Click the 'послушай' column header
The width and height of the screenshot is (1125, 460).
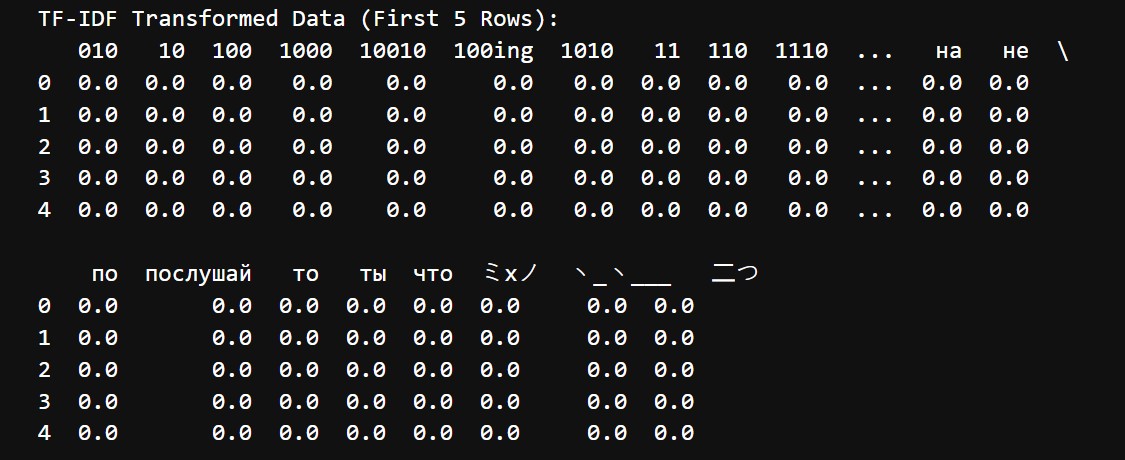point(198,274)
